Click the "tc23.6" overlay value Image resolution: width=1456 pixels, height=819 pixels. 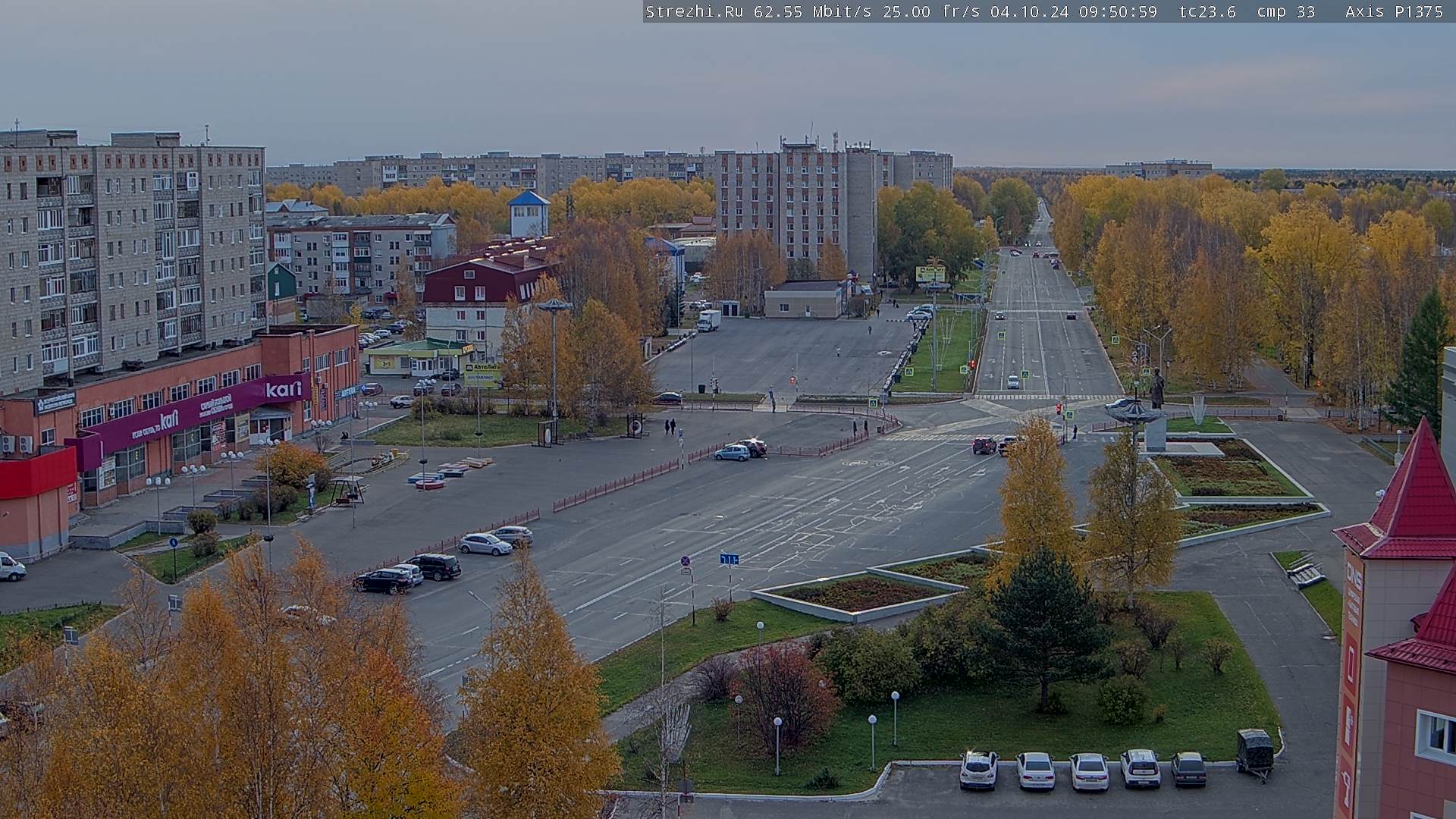click(x=1207, y=11)
